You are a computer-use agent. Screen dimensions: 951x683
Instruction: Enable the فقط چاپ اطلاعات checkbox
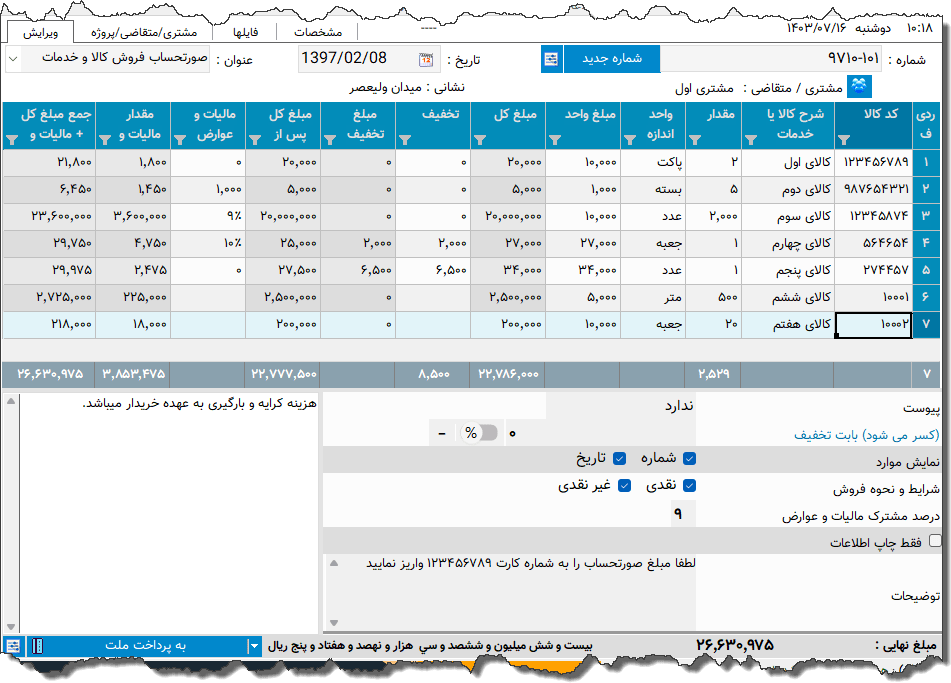(x=935, y=542)
